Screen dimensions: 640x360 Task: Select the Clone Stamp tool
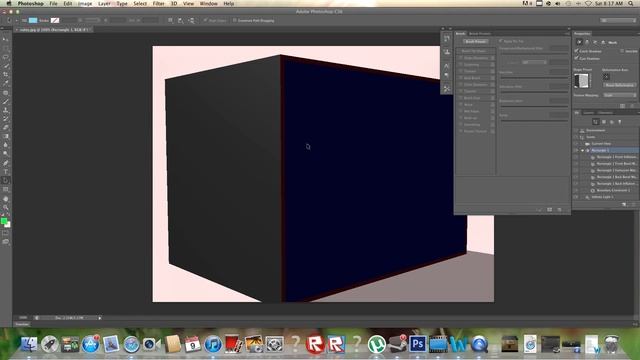click(6, 110)
